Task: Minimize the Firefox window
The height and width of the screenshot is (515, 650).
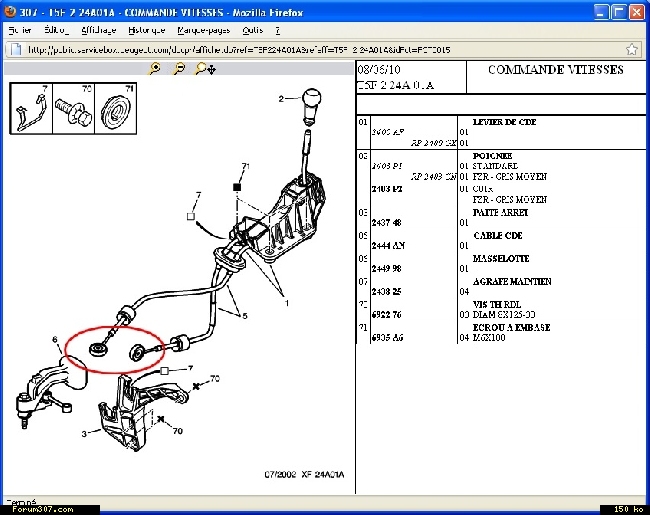Action: [601, 12]
